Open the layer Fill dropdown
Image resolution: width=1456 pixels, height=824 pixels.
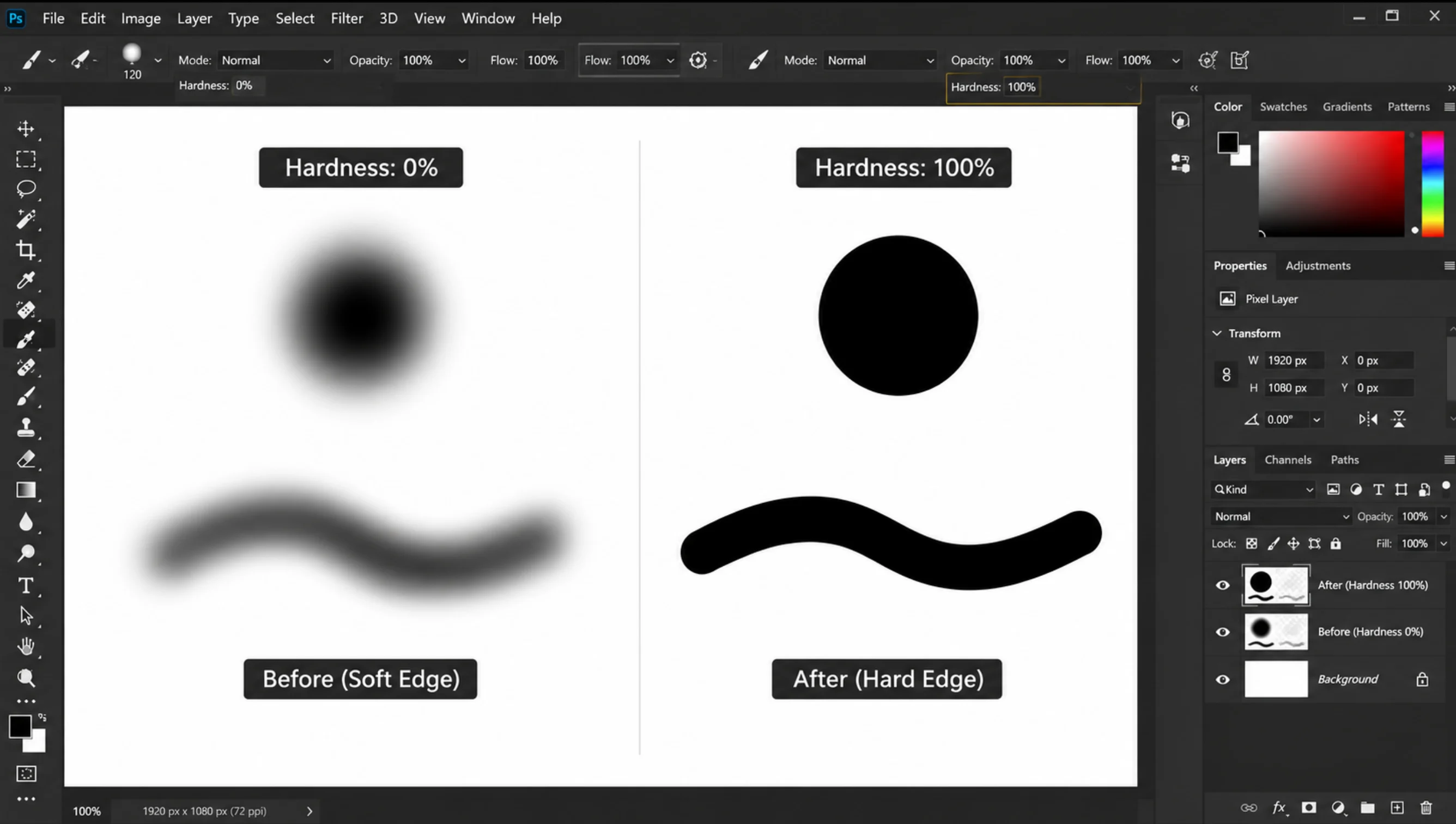tap(1443, 544)
